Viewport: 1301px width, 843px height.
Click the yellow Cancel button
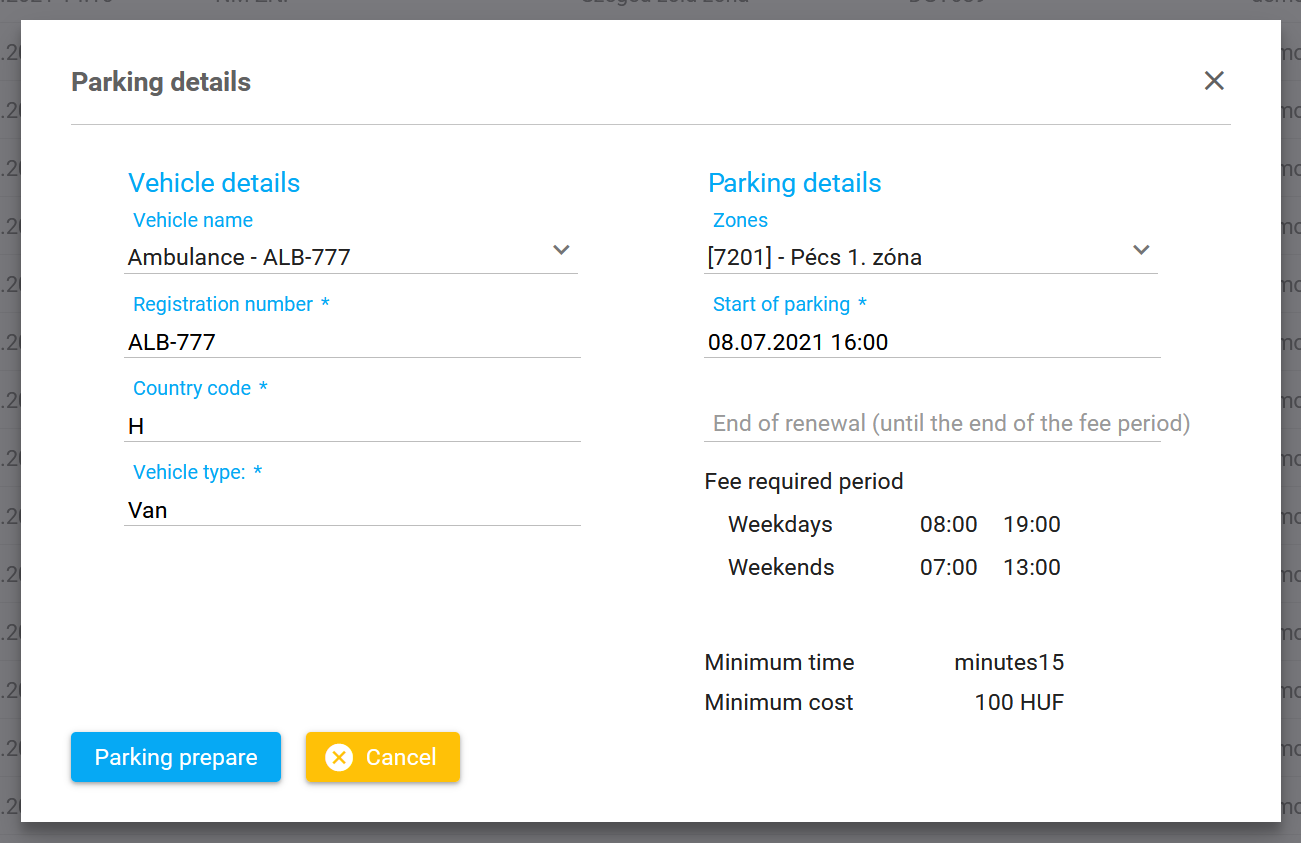coord(383,757)
